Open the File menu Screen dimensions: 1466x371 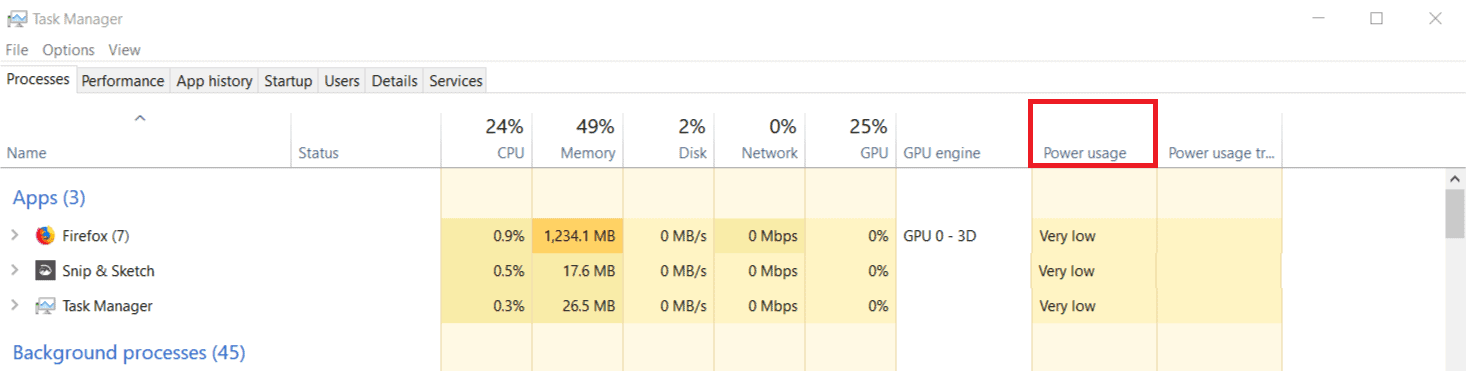click(17, 50)
